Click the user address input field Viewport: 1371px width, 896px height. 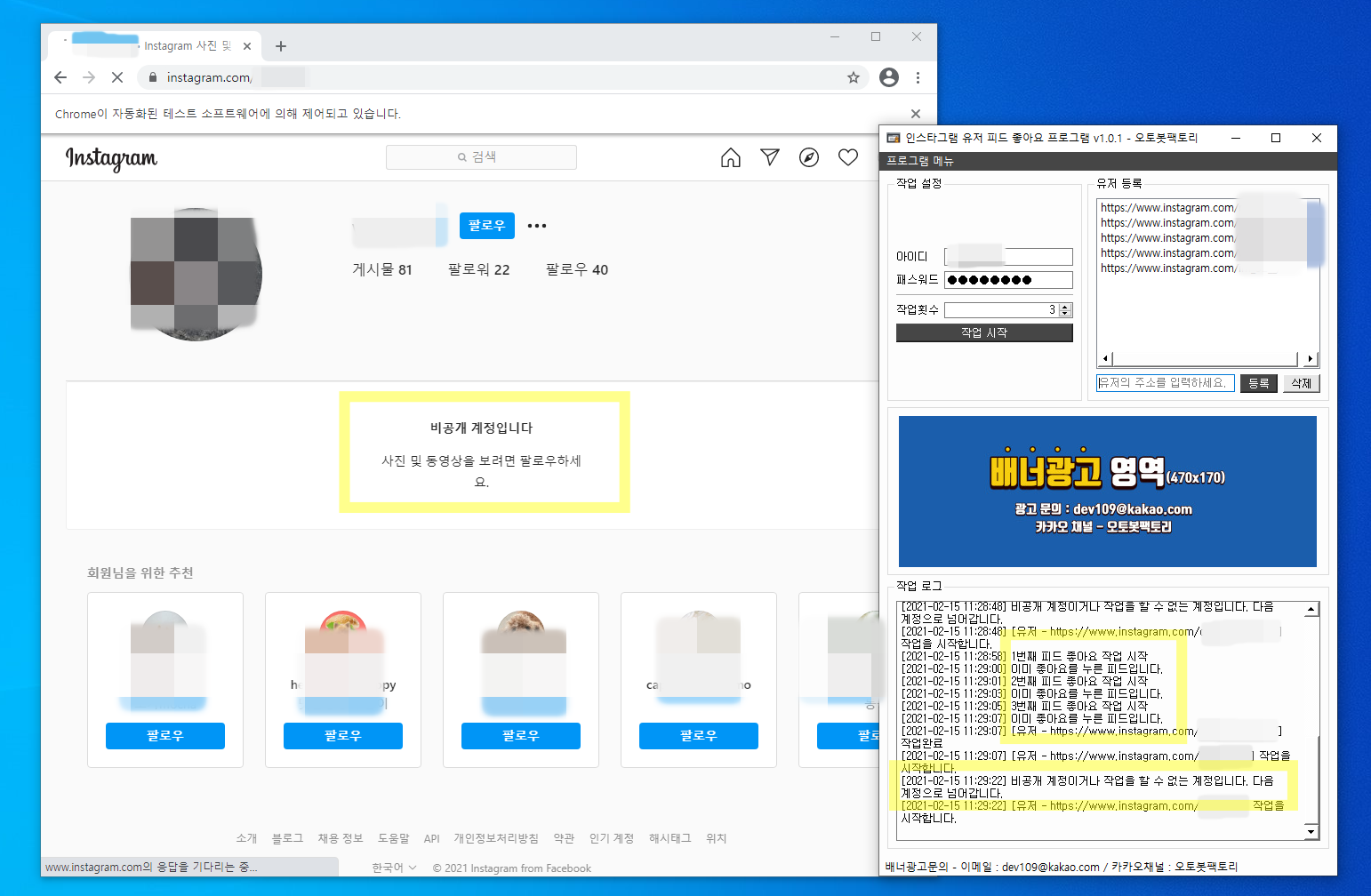click(1165, 383)
